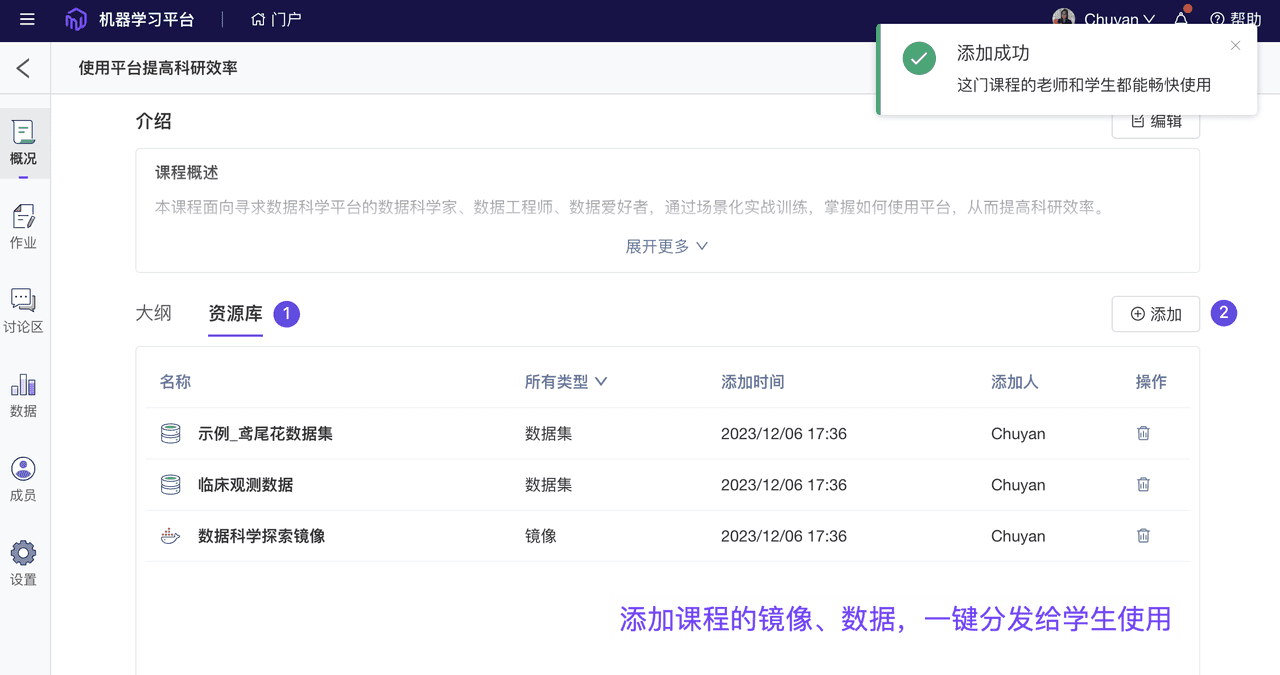Open 设置 in the sidebar

pos(23,563)
